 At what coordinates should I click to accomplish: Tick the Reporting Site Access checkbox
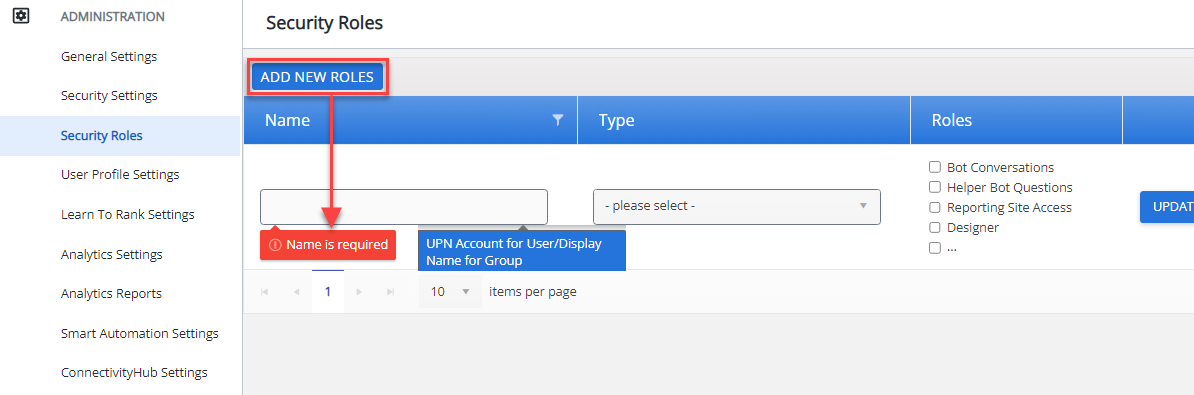[x=934, y=207]
